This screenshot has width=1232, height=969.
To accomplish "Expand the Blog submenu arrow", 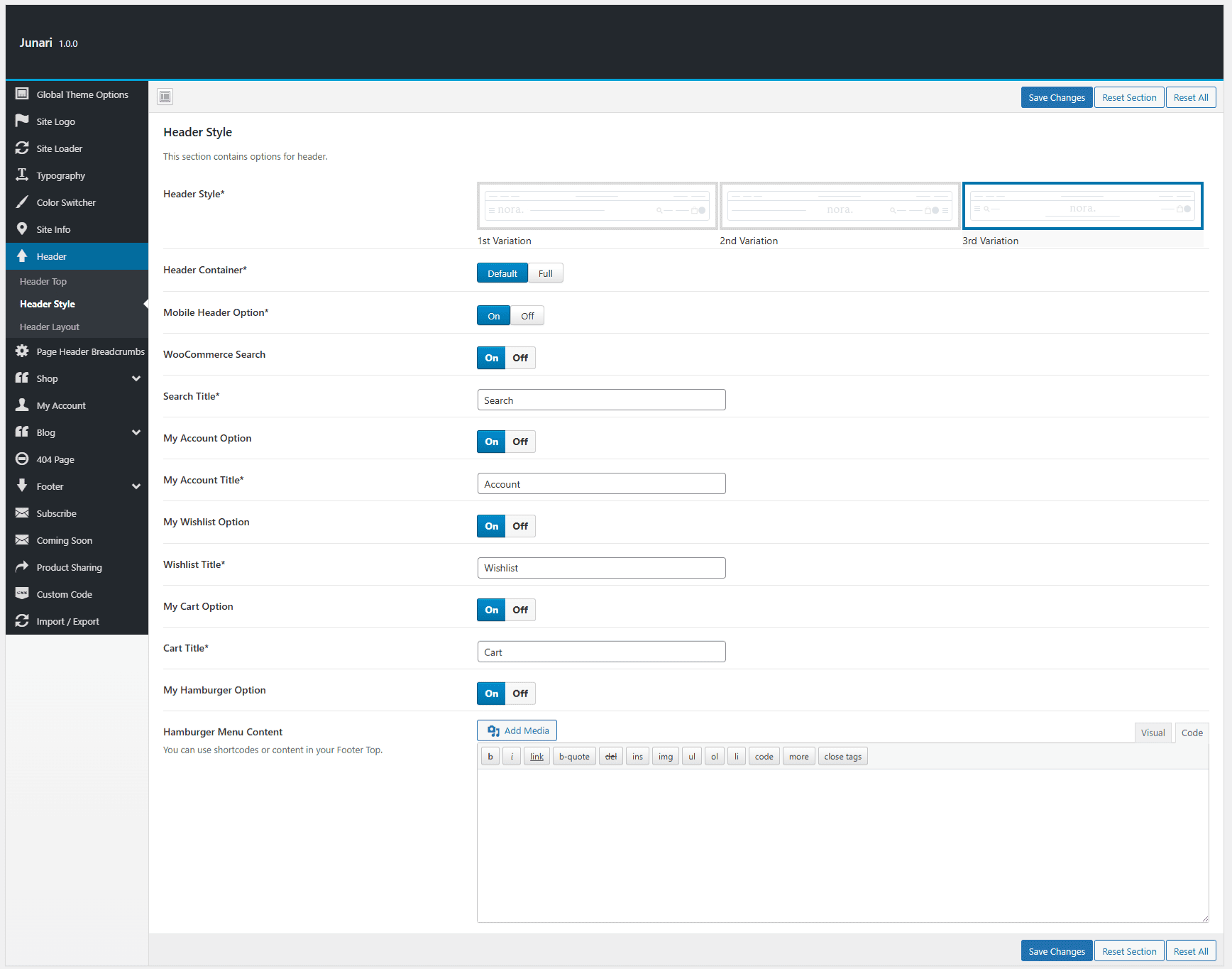I will pyautogui.click(x=136, y=432).
